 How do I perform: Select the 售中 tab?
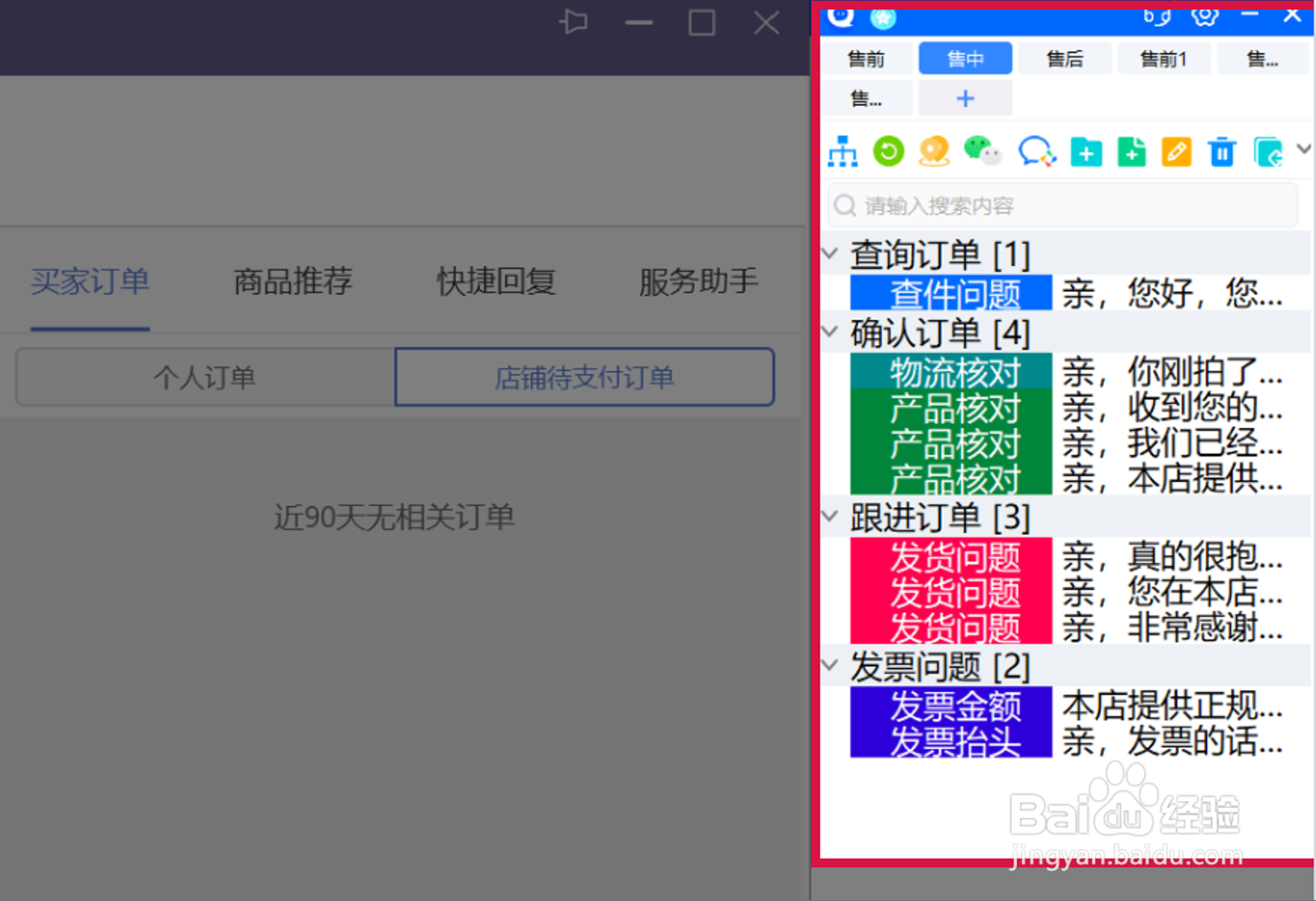click(x=965, y=59)
